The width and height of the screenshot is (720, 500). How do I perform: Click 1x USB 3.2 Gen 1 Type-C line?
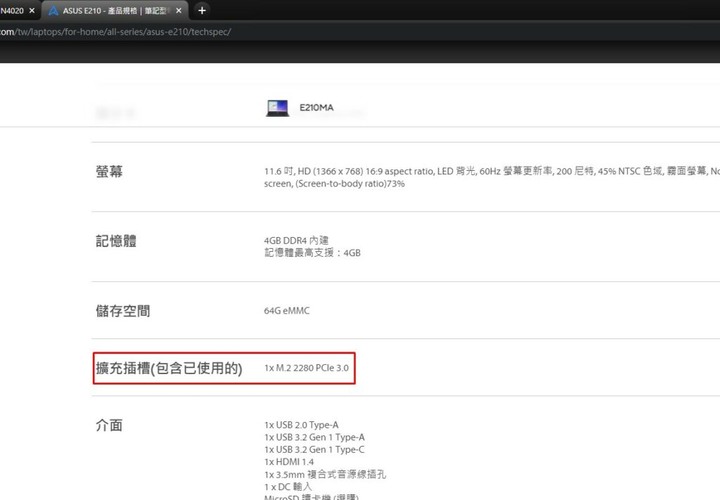pos(315,450)
